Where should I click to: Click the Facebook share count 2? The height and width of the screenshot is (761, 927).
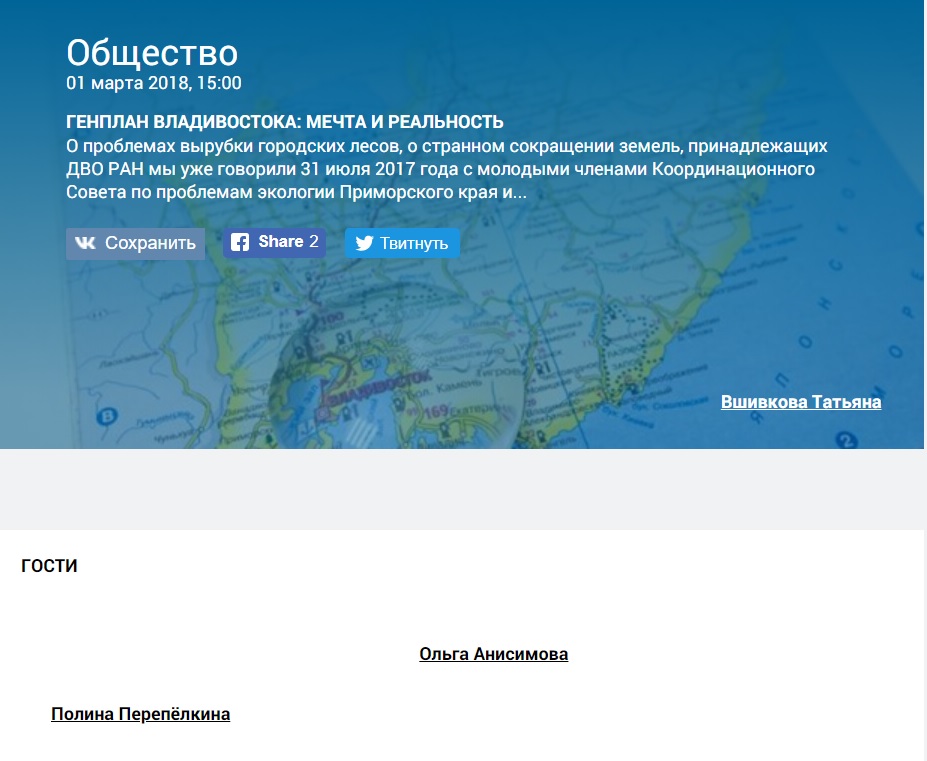pos(313,242)
